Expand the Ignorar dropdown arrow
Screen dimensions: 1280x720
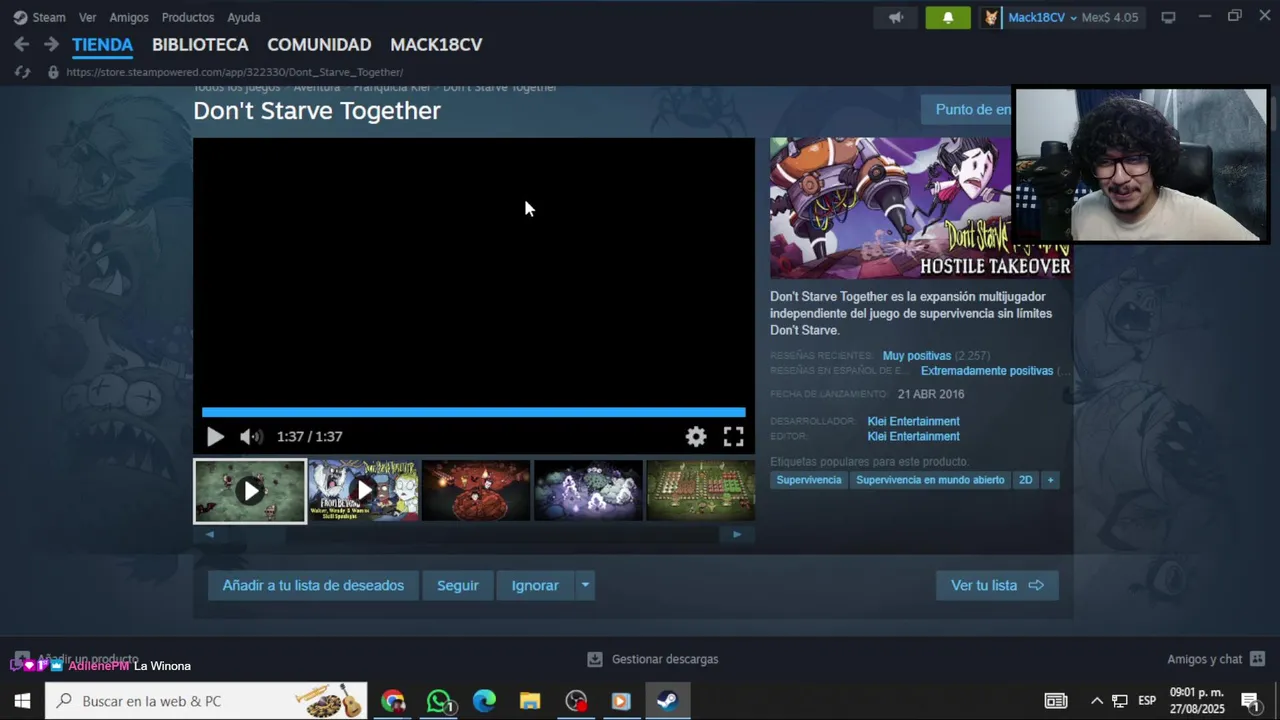(585, 585)
